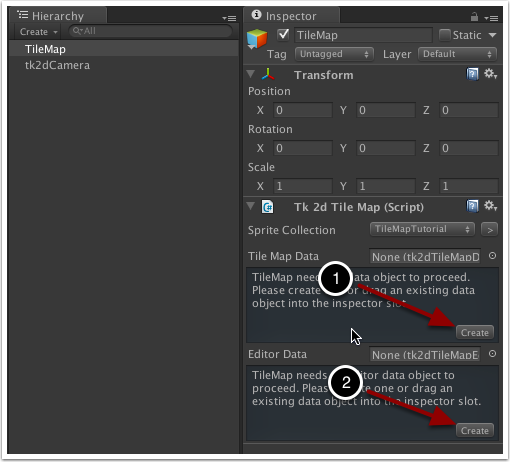Open the Layer Default dropdown
The width and height of the screenshot is (510, 462).
click(457, 54)
